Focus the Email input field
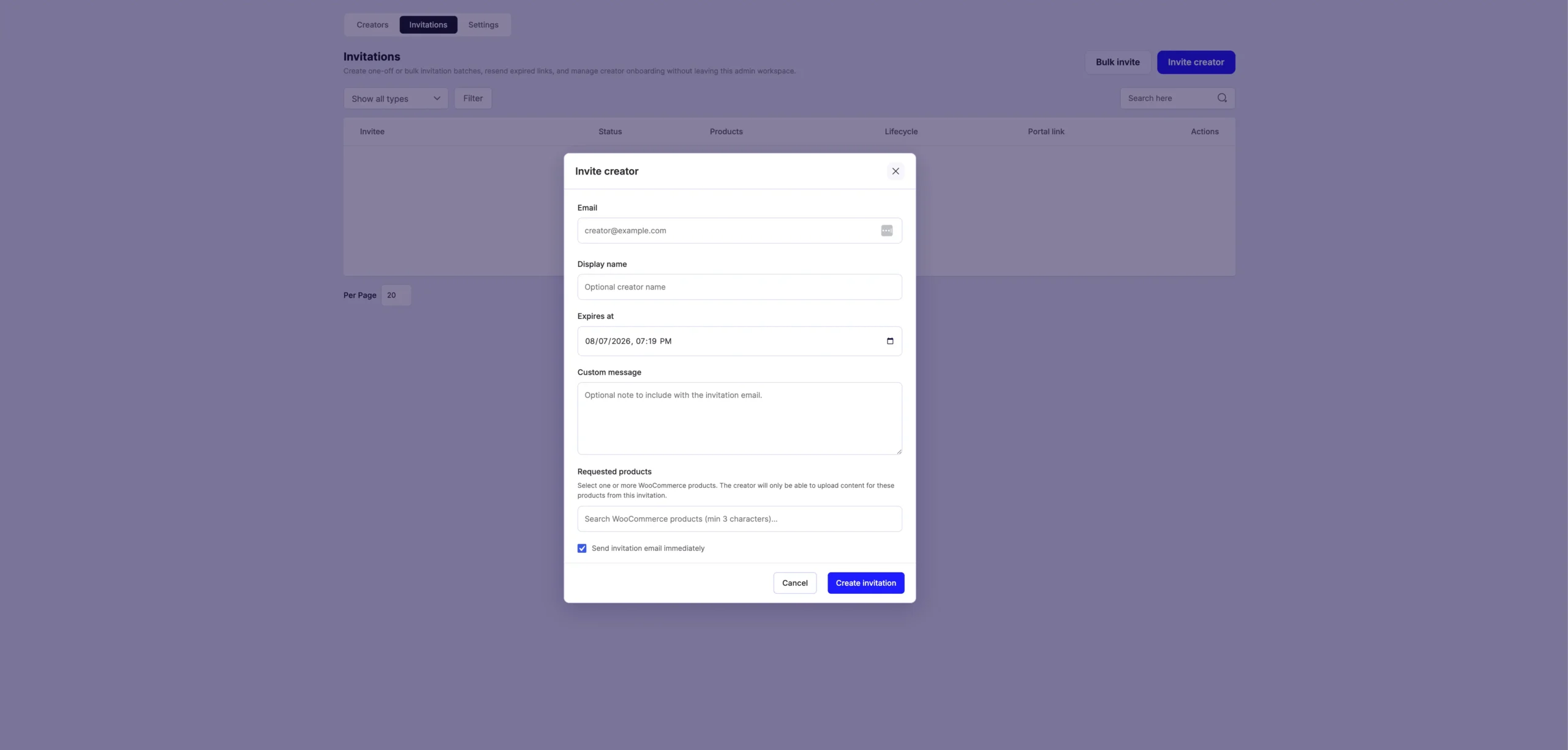The width and height of the screenshot is (1568, 750). pyautogui.click(x=739, y=231)
